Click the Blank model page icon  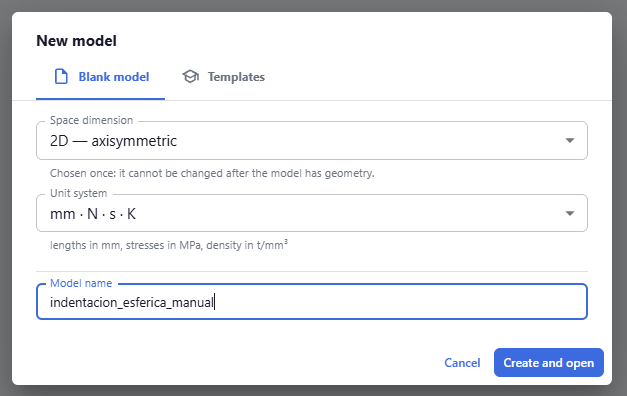tap(61, 76)
